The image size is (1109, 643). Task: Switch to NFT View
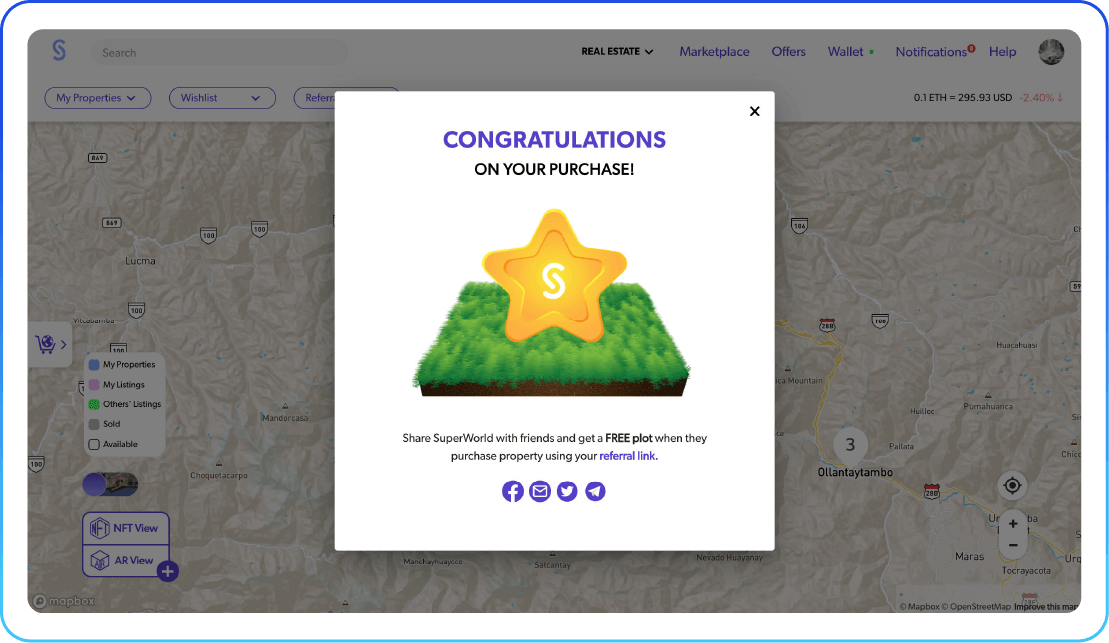point(126,528)
